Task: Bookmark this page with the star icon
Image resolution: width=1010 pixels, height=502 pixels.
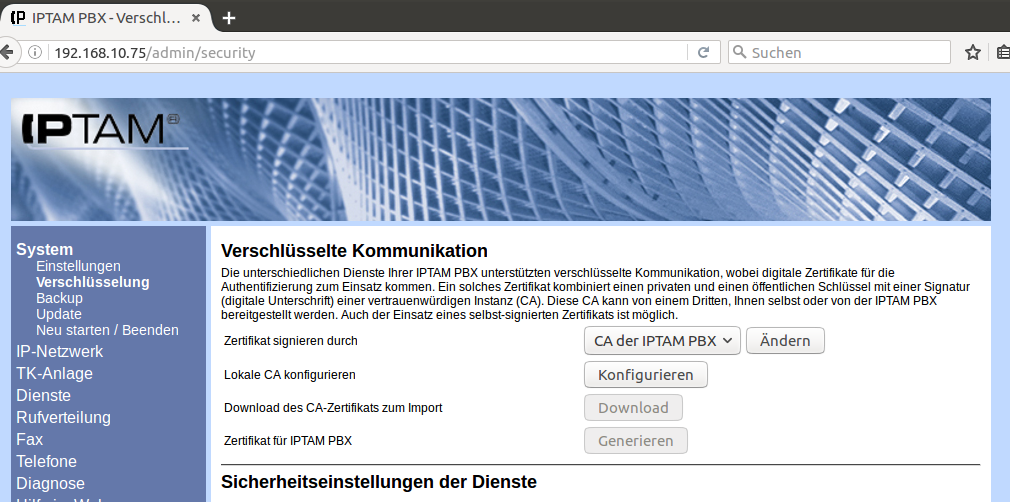Action: [x=972, y=53]
